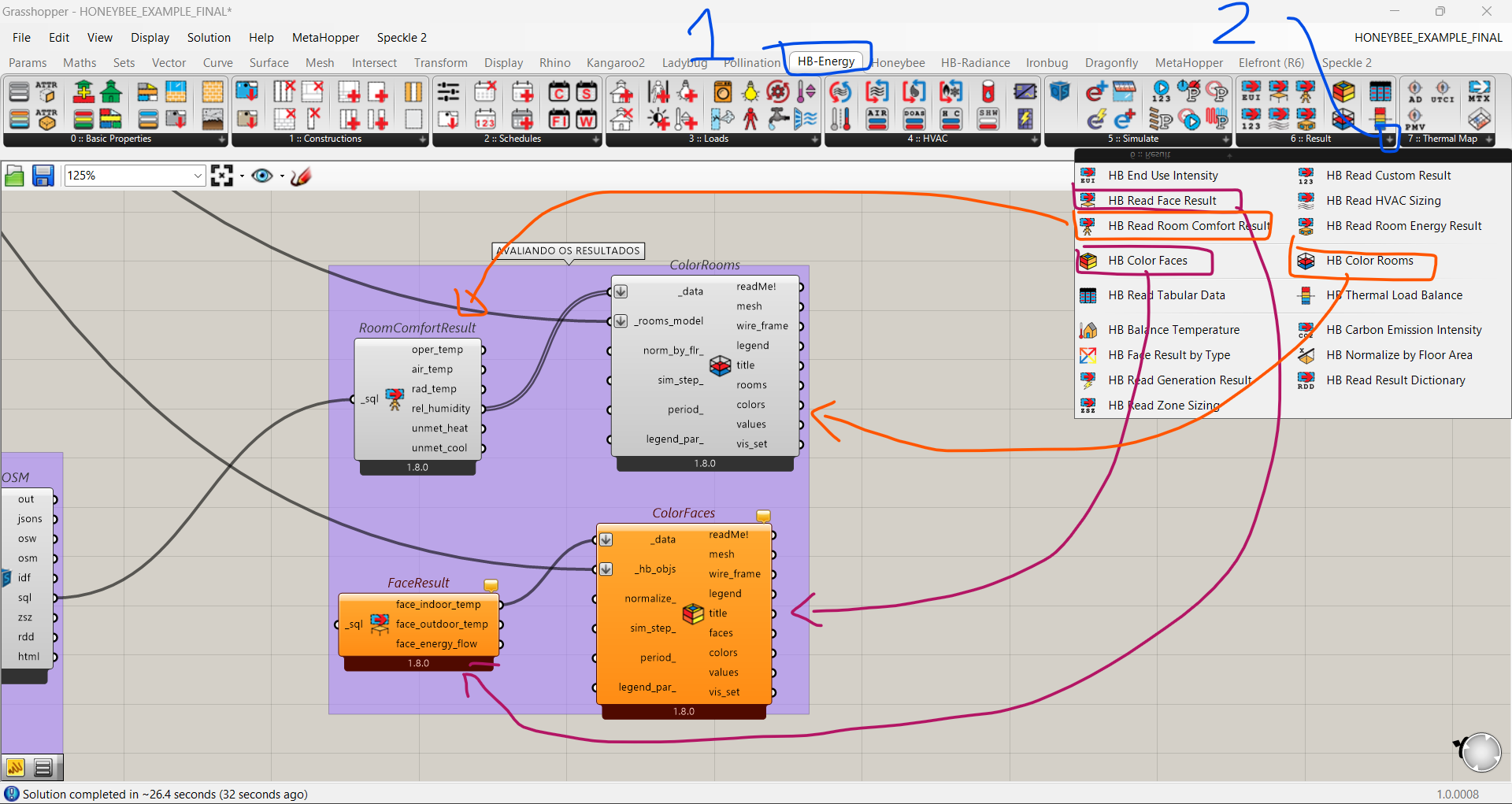This screenshot has height=804, width=1512.
Task: Click the face_indoor_temp output of FaceResult
Action: point(438,605)
